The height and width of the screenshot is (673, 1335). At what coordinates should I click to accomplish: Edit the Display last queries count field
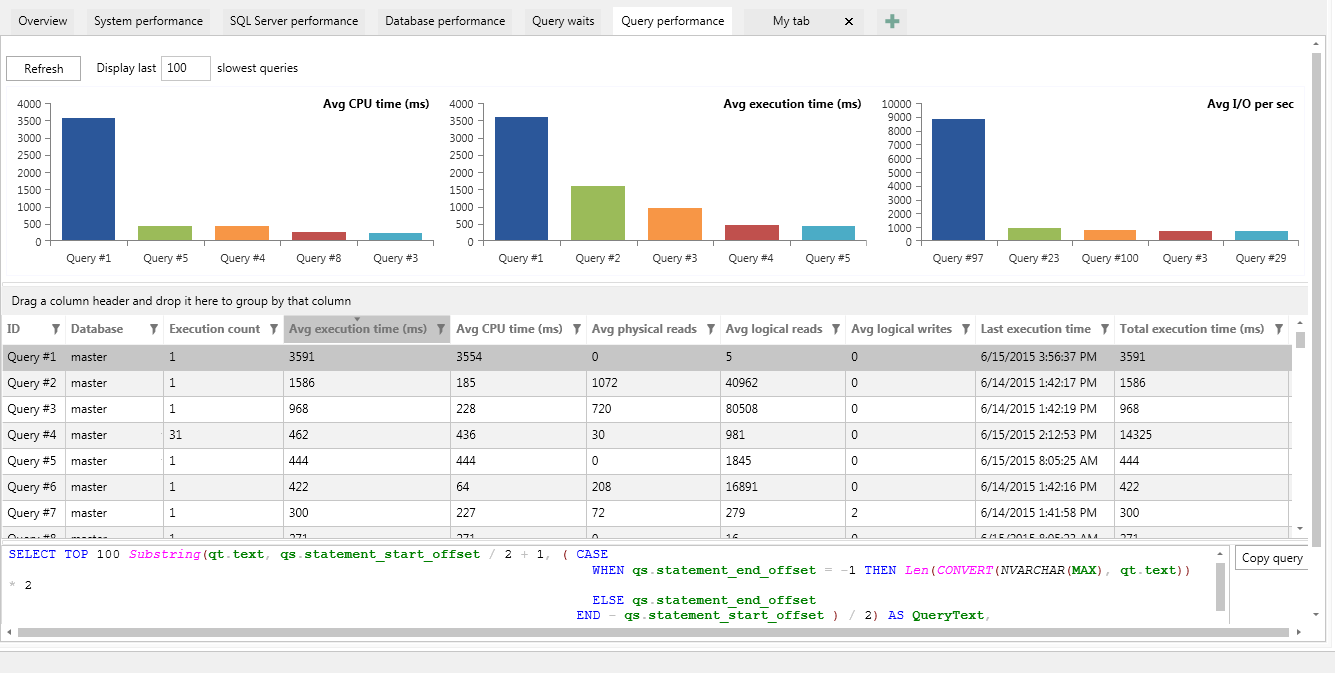tap(185, 68)
